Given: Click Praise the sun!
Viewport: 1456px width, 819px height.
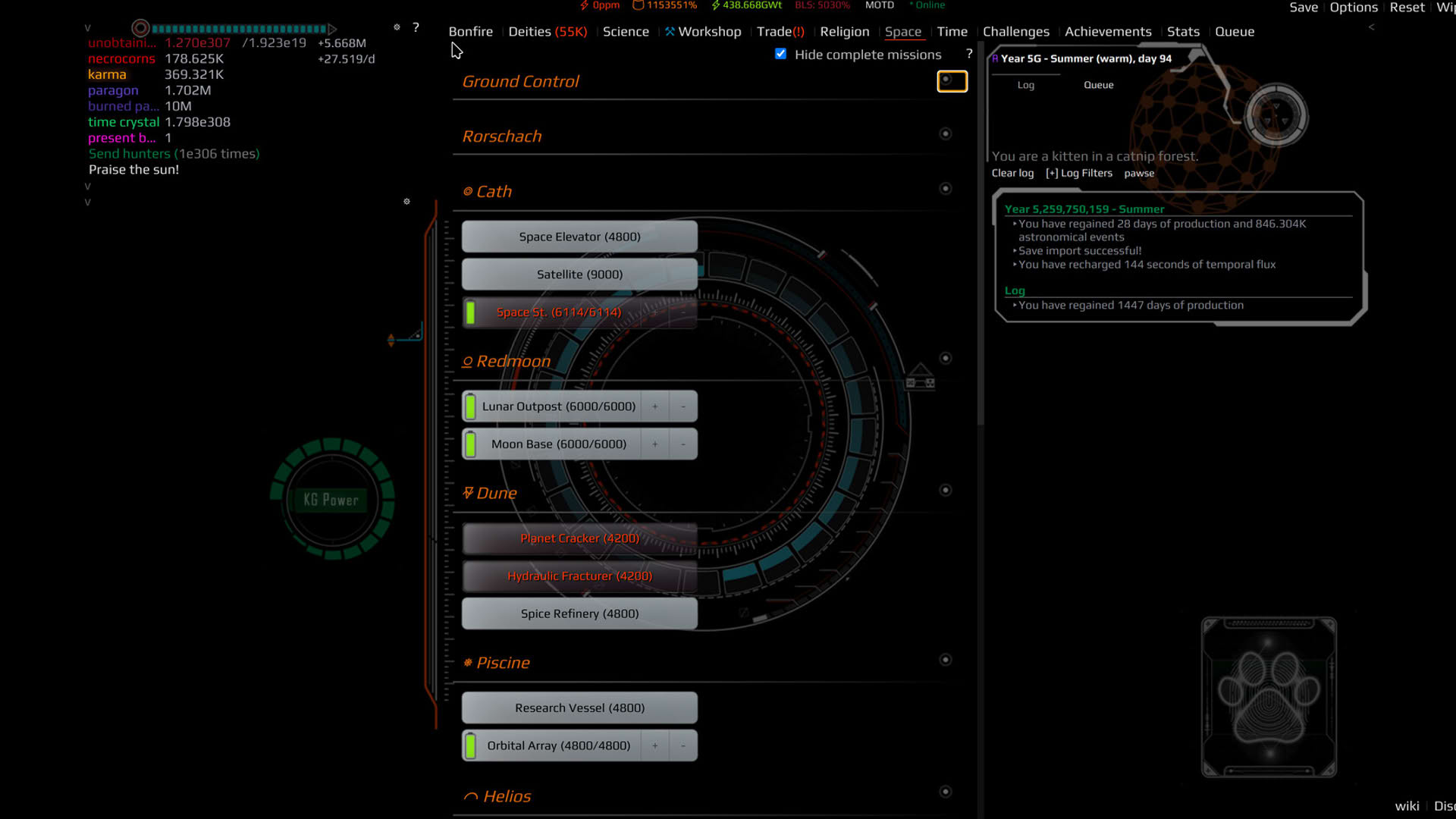Looking at the screenshot, I should coord(133,170).
